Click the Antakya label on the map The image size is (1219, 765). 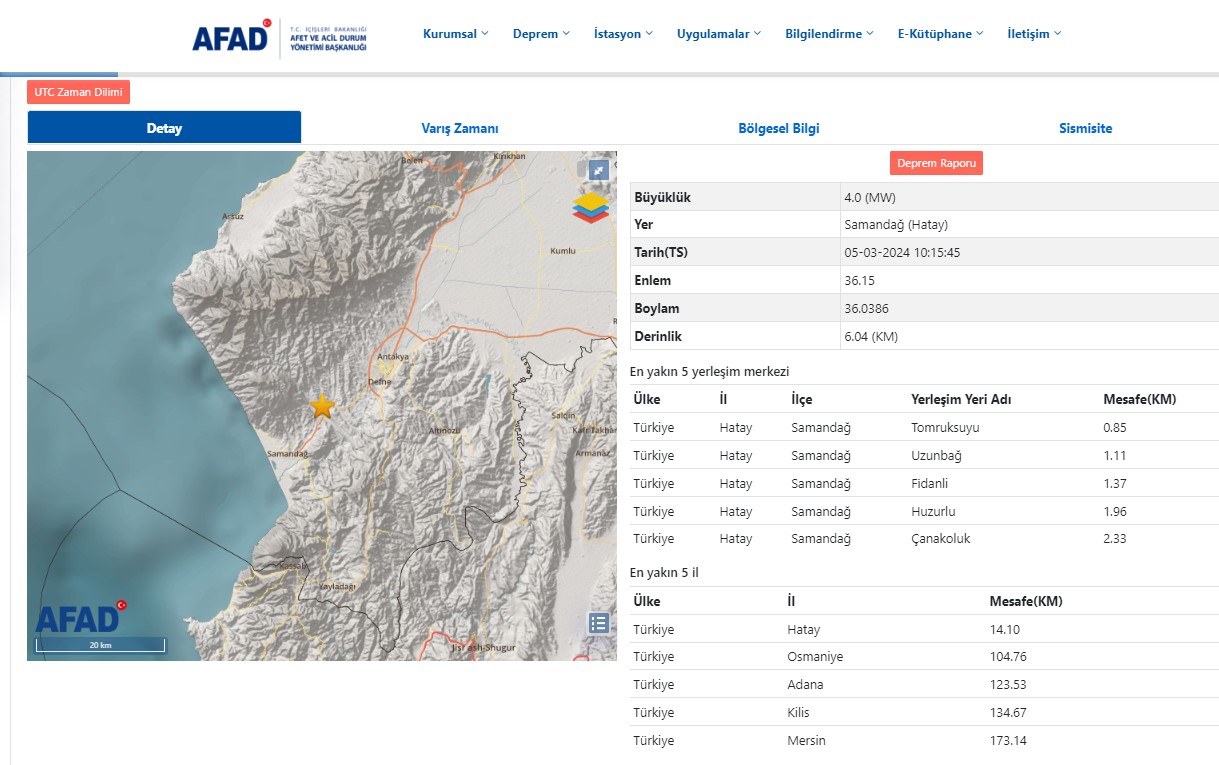click(392, 356)
